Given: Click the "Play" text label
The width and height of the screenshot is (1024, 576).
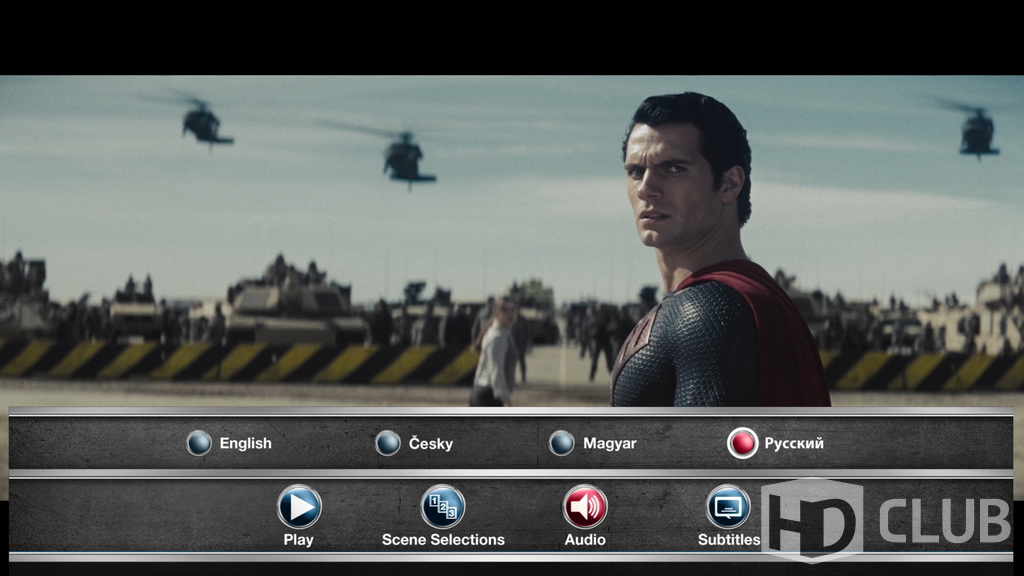Looking at the screenshot, I should tap(298, 540).
